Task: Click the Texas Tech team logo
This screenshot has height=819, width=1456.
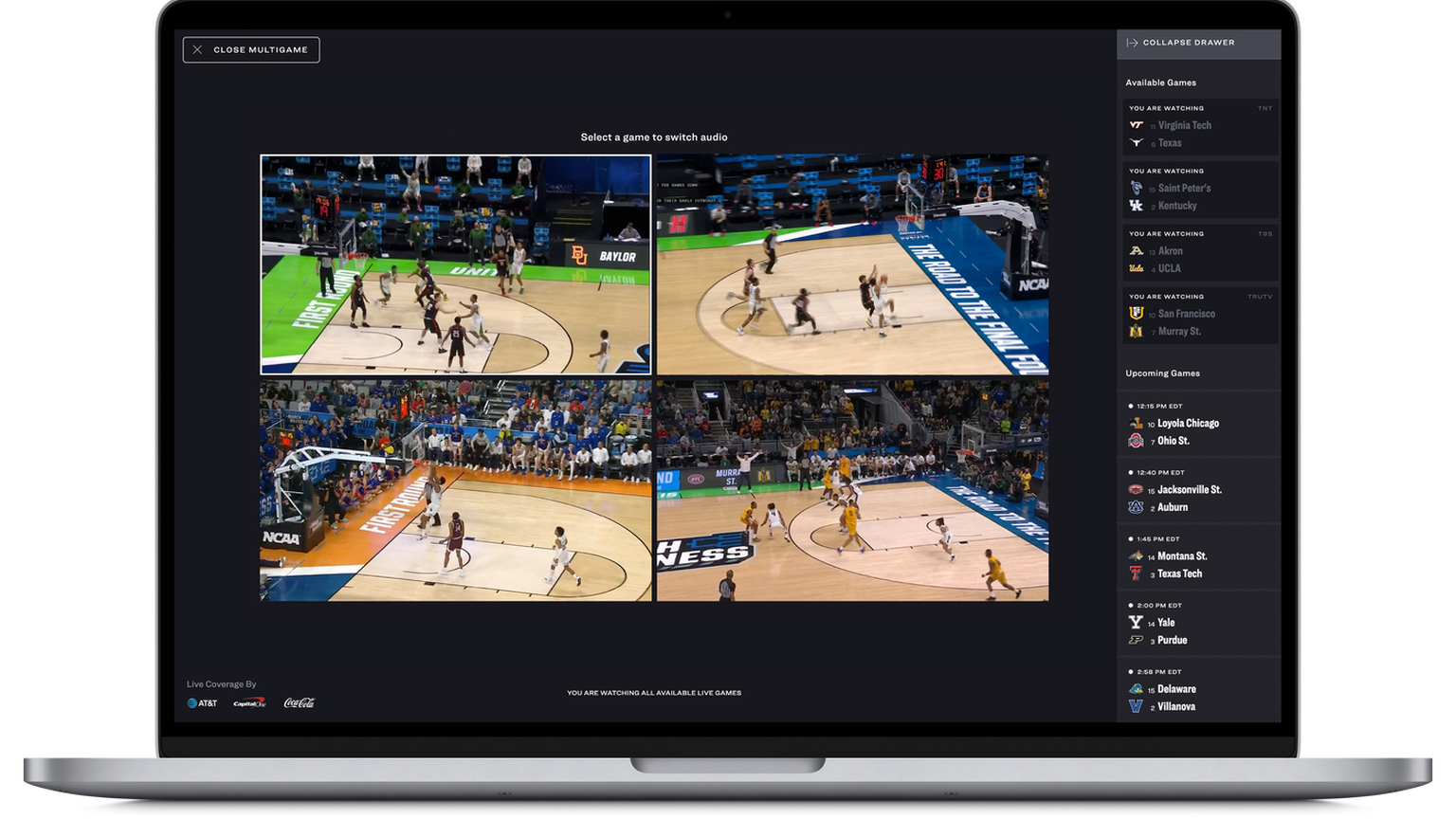Action: point(1136,573)
